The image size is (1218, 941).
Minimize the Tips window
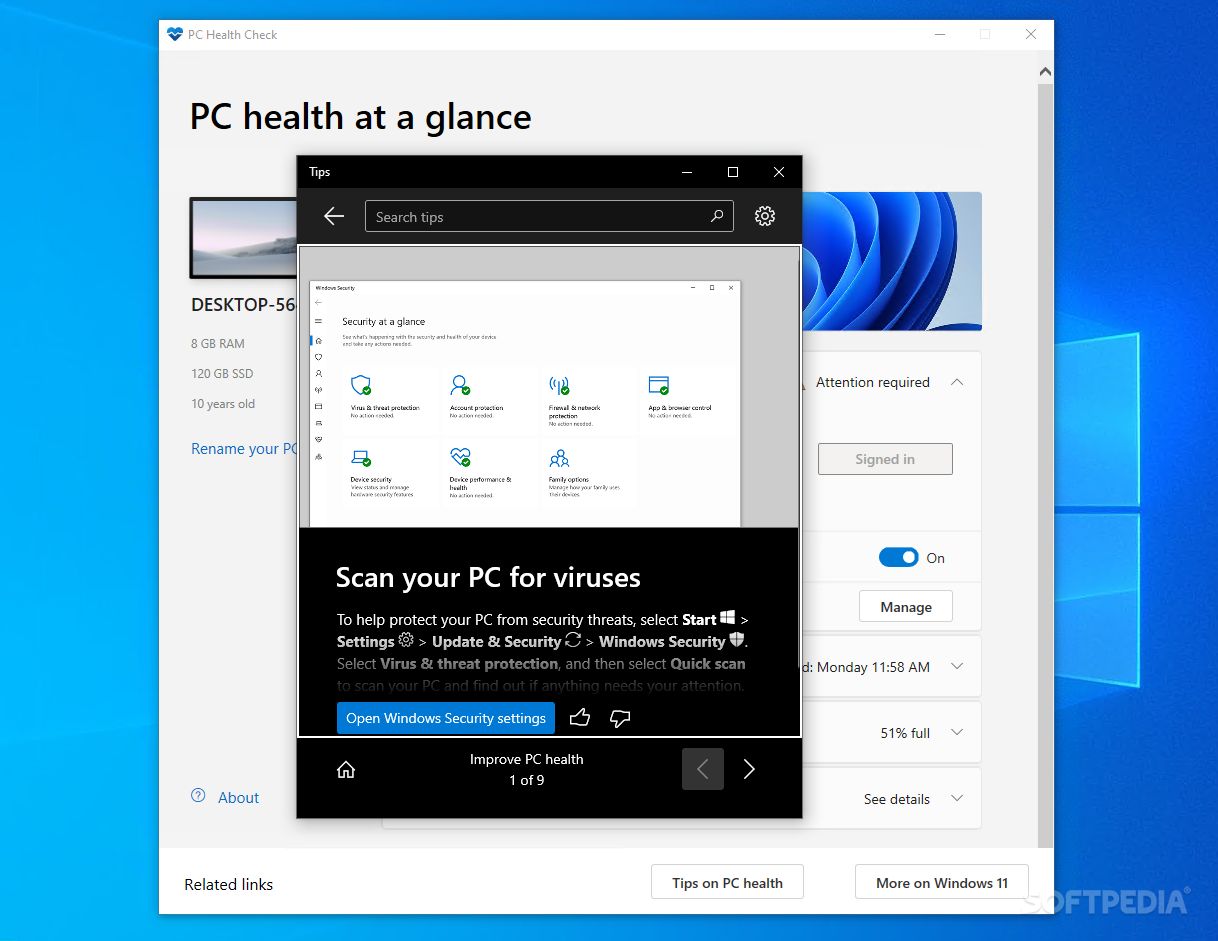[687, 172]
